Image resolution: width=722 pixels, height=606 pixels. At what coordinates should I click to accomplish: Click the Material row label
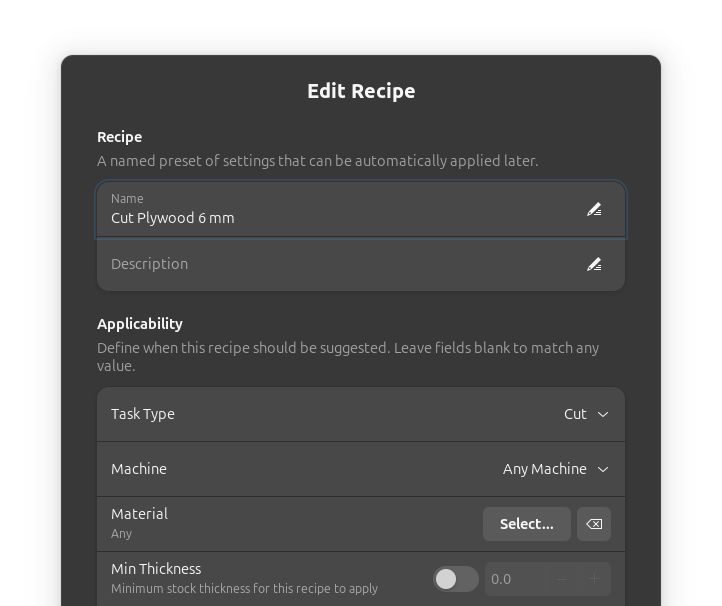(x=139, y=514)
